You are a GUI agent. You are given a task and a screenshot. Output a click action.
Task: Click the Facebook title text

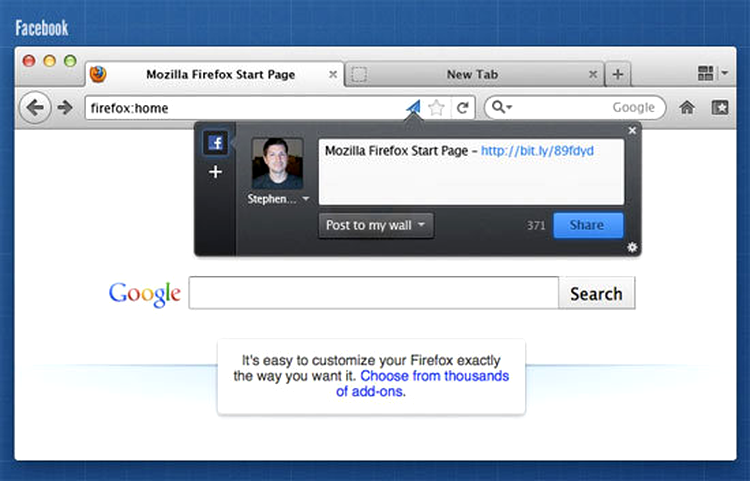tap(42, 28)
